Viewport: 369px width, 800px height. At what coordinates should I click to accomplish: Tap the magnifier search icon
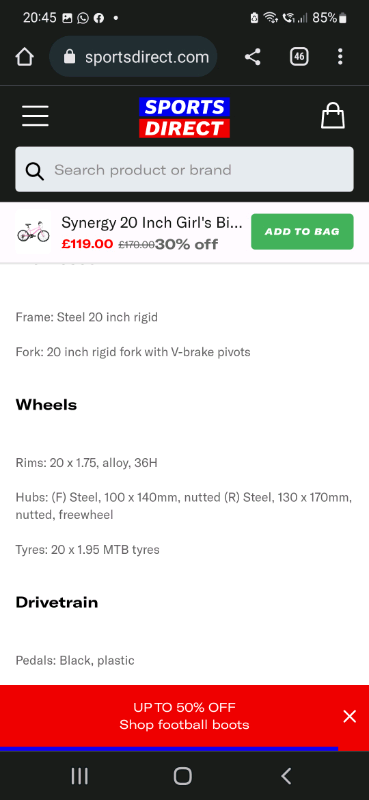[x=34, y=170]
